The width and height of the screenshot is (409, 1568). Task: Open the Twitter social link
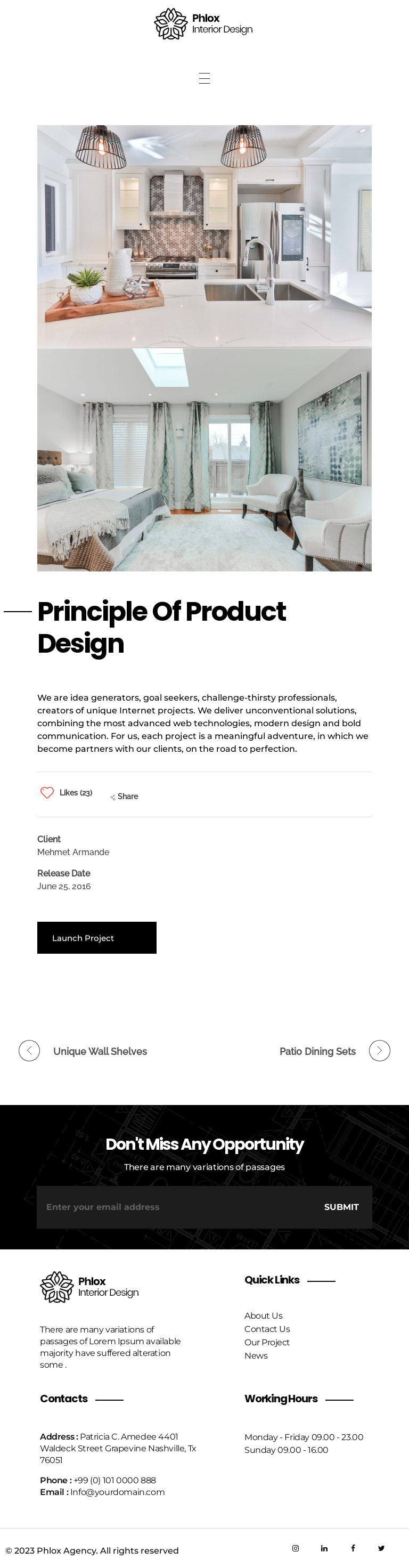381,1548
